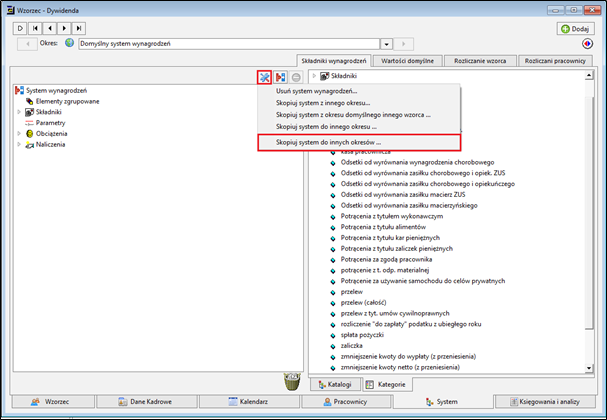Click the red-blue system structure toolbar icon
Viewport: 607px width, 420px height.
coord(280,77)
